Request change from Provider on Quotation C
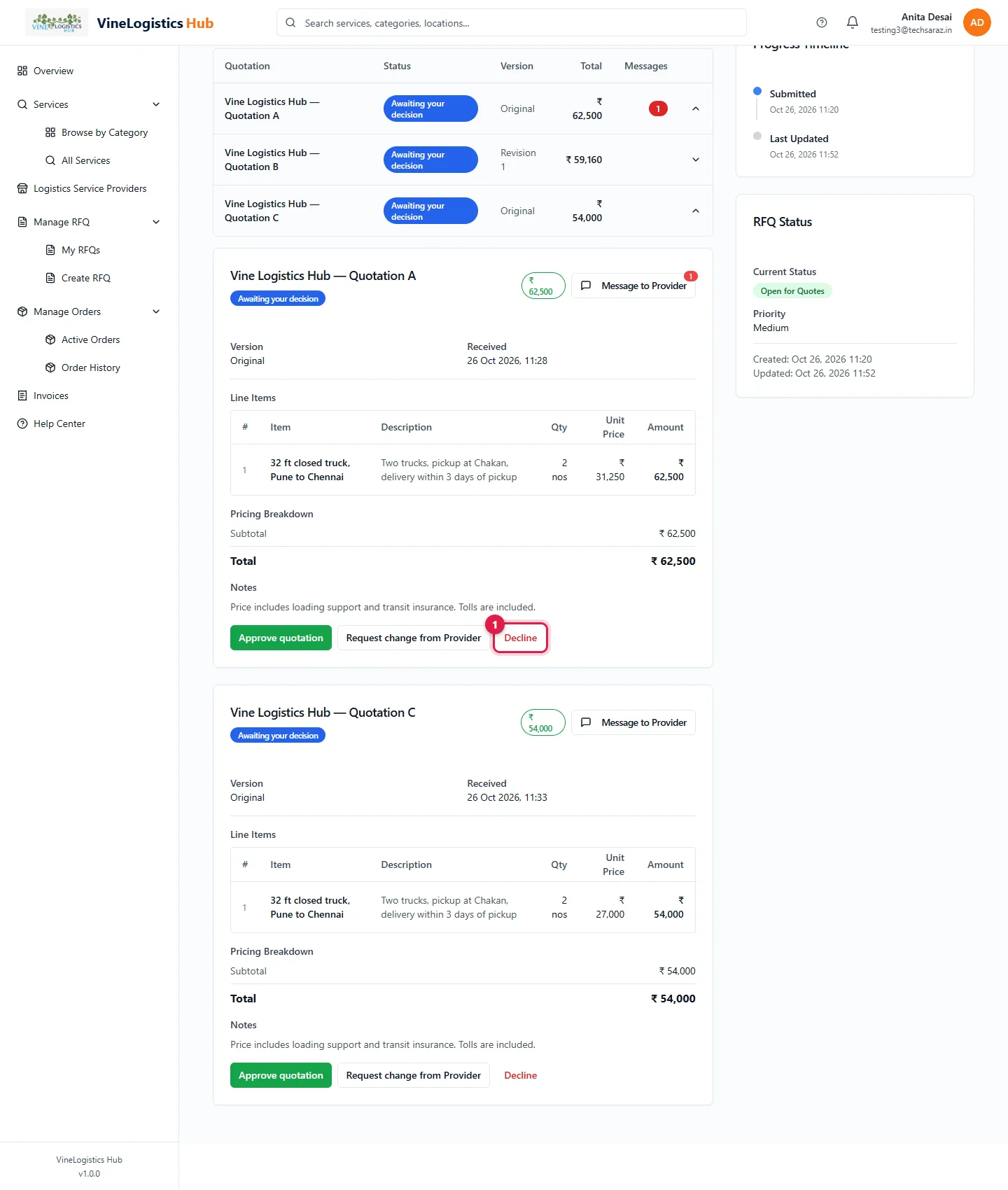Image resolution: width=1008 pixels, height=1190 pixels. tap(414, 1075)
